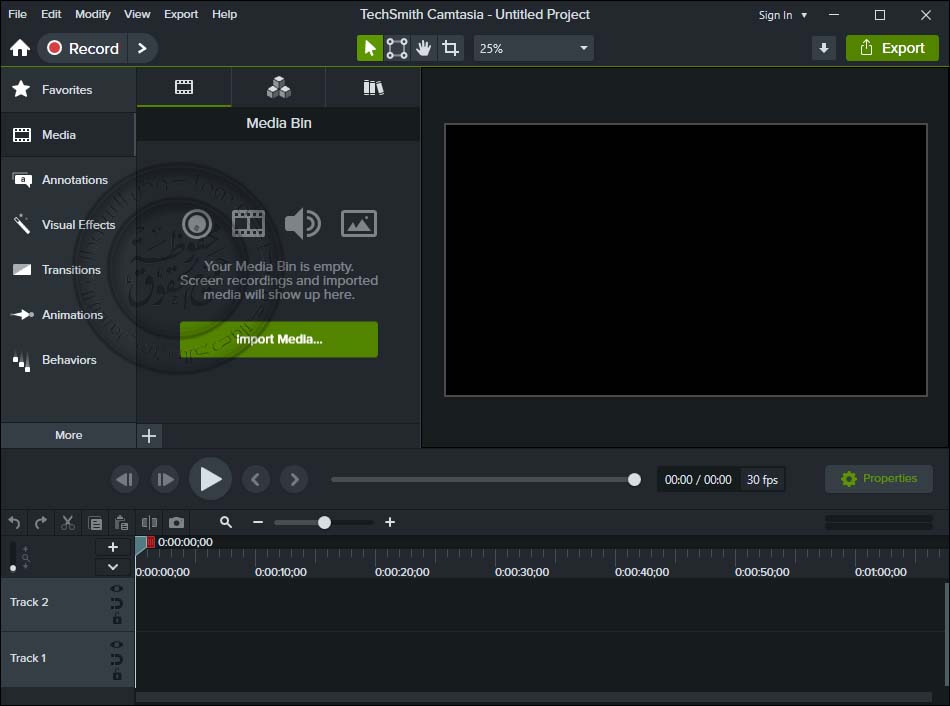Switch to the Library tab with cubes icon

[279, 88]
